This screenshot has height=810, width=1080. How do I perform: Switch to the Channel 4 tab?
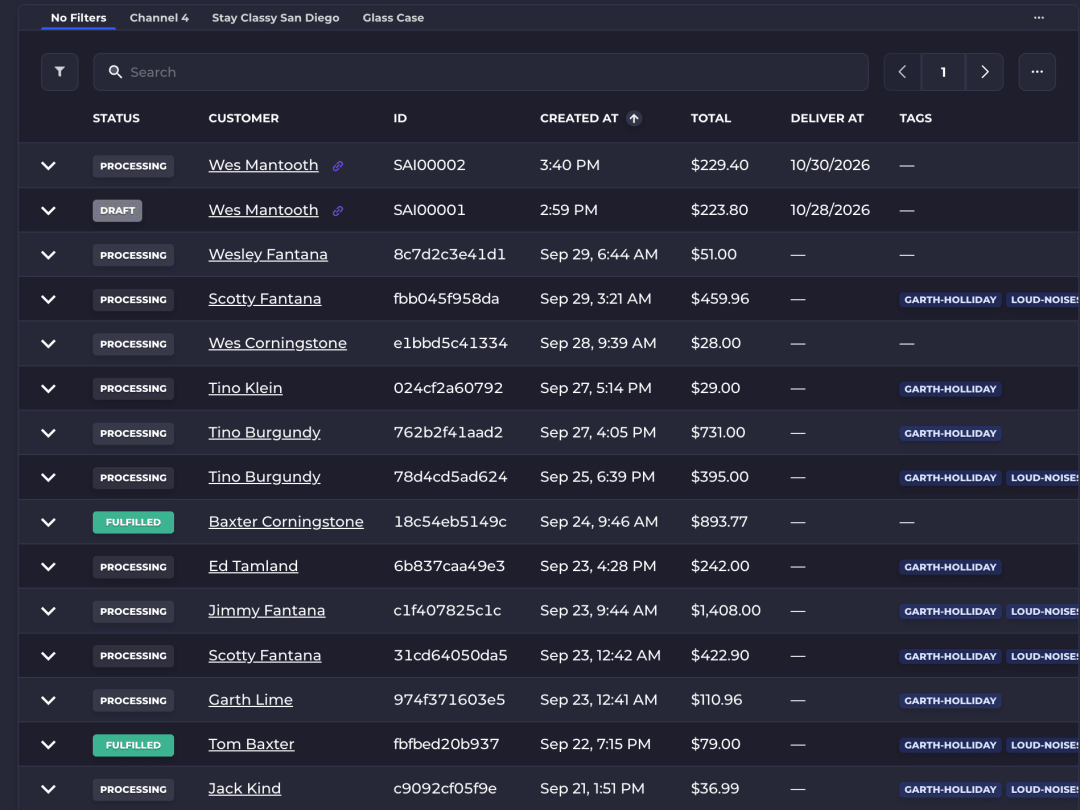click(159, 18)
